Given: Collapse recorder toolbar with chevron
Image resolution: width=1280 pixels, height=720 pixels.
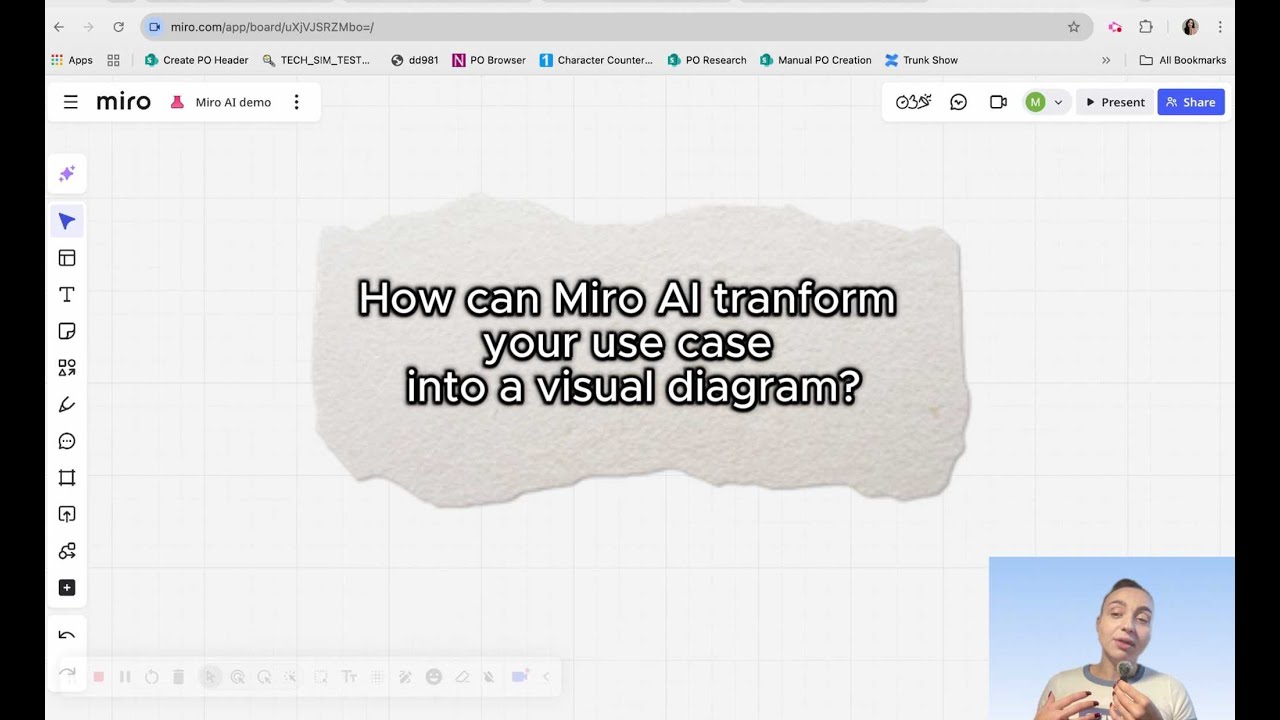Looking at the screenshot, I should [x=546, y=677].
